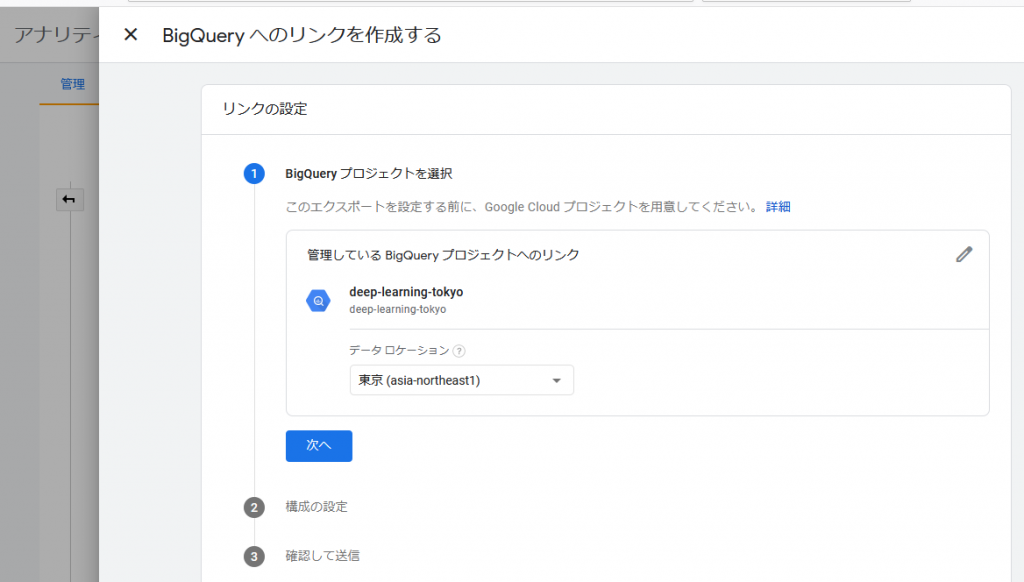The image size is (1024, 582).
Task: Select step 1 circle BigQuery プロジェクトを選択
Action: pyautogui.click(x=254, y=174)
